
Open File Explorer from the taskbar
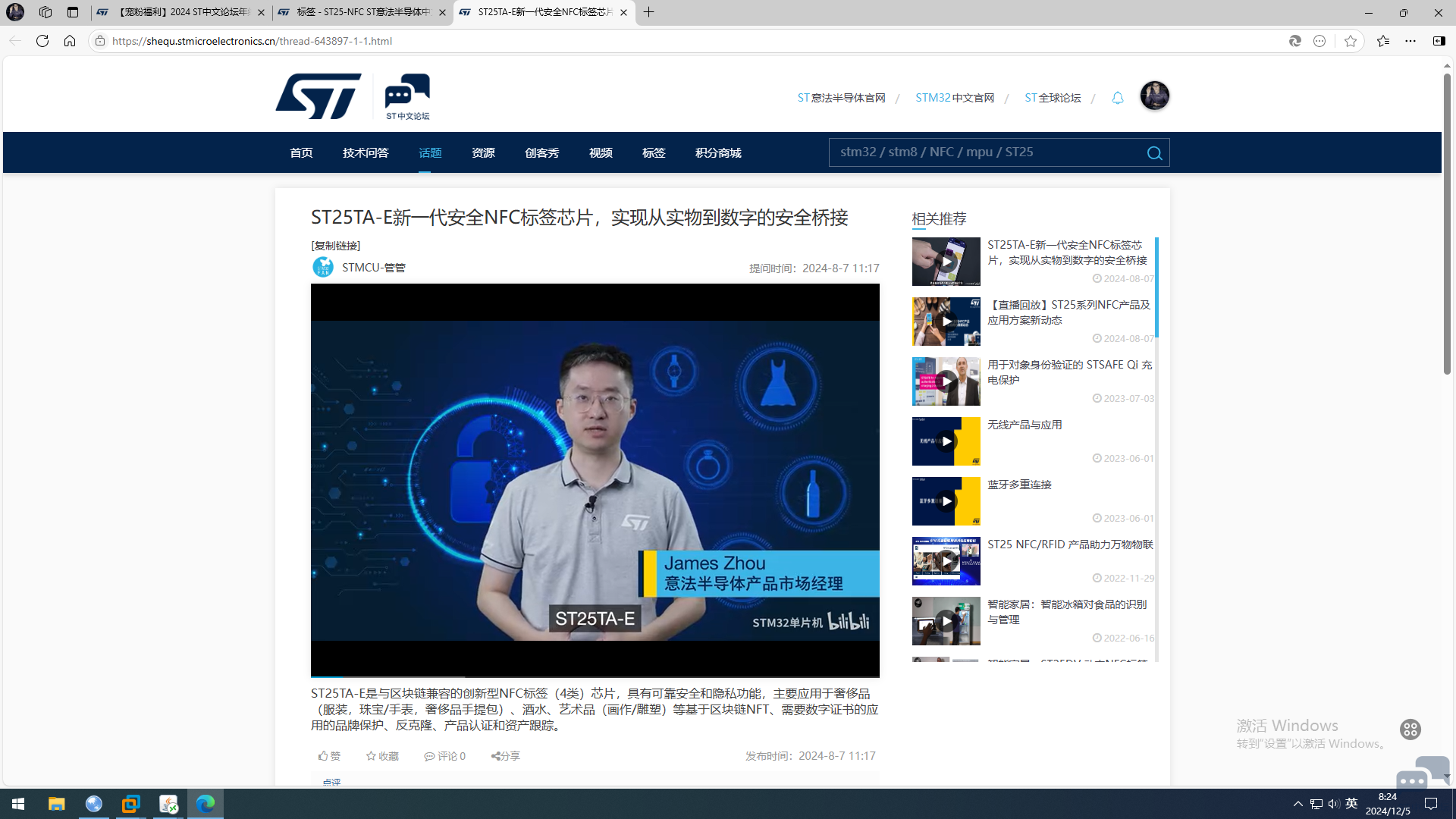[x=56, y=804]
